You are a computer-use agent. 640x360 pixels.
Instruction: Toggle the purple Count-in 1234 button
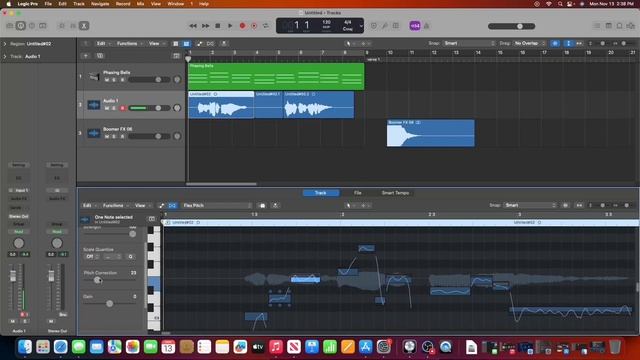click(415, 26)
